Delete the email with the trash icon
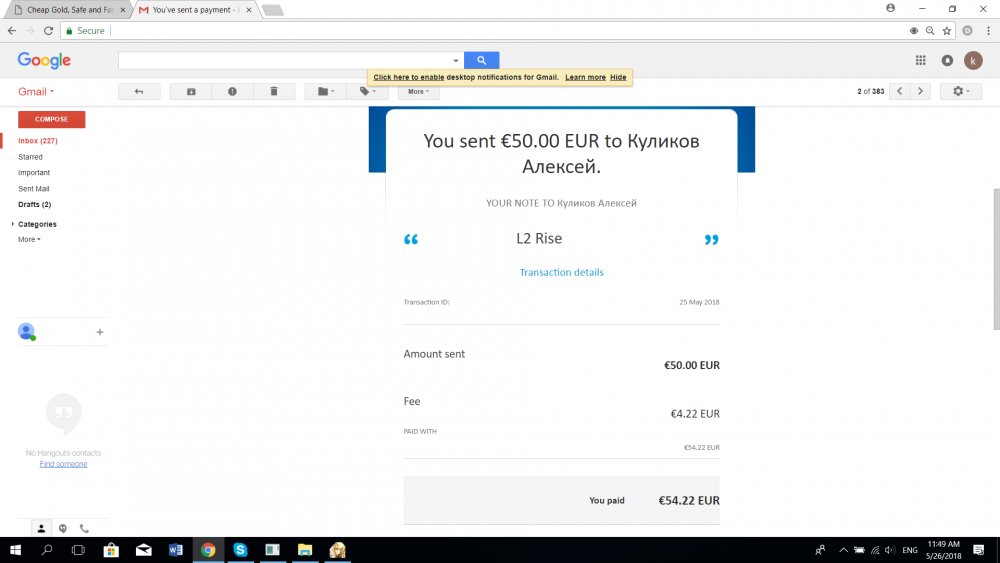1000x563 pixels. [274, 91]
